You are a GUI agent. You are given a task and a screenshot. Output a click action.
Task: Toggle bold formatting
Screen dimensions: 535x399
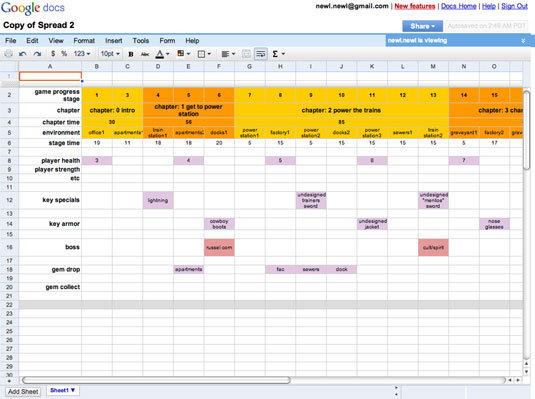click(x=131, y=54)
